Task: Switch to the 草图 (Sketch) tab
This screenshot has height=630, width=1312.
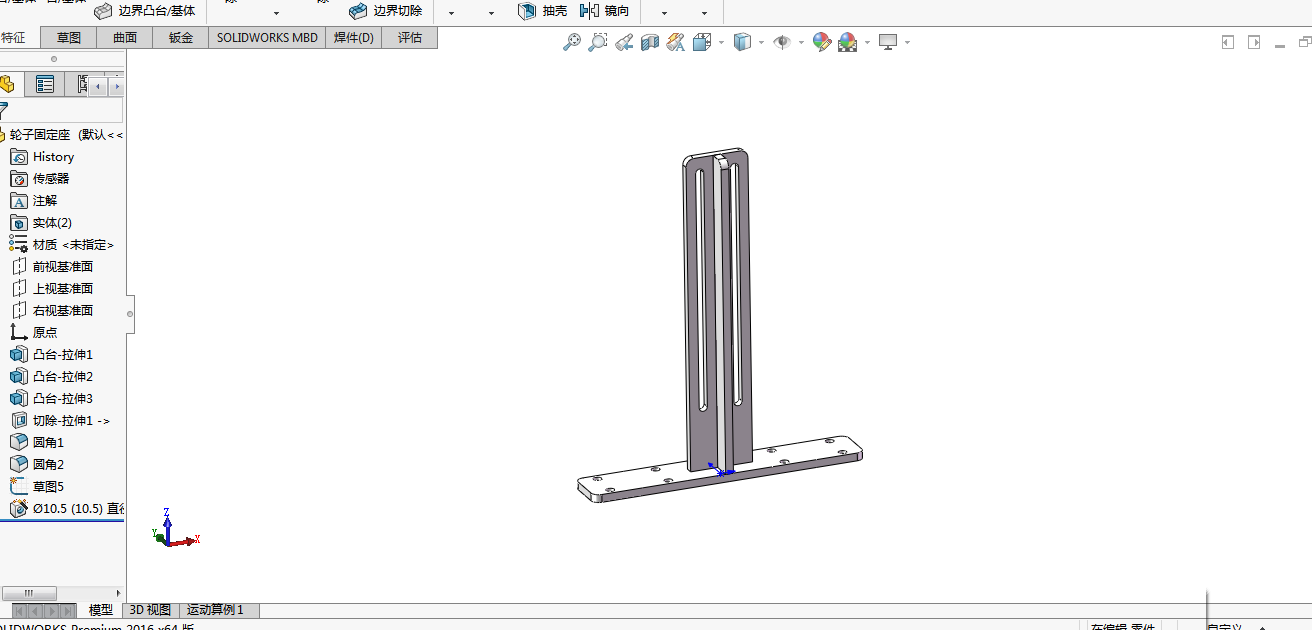Action: click(x=69, y=38)
